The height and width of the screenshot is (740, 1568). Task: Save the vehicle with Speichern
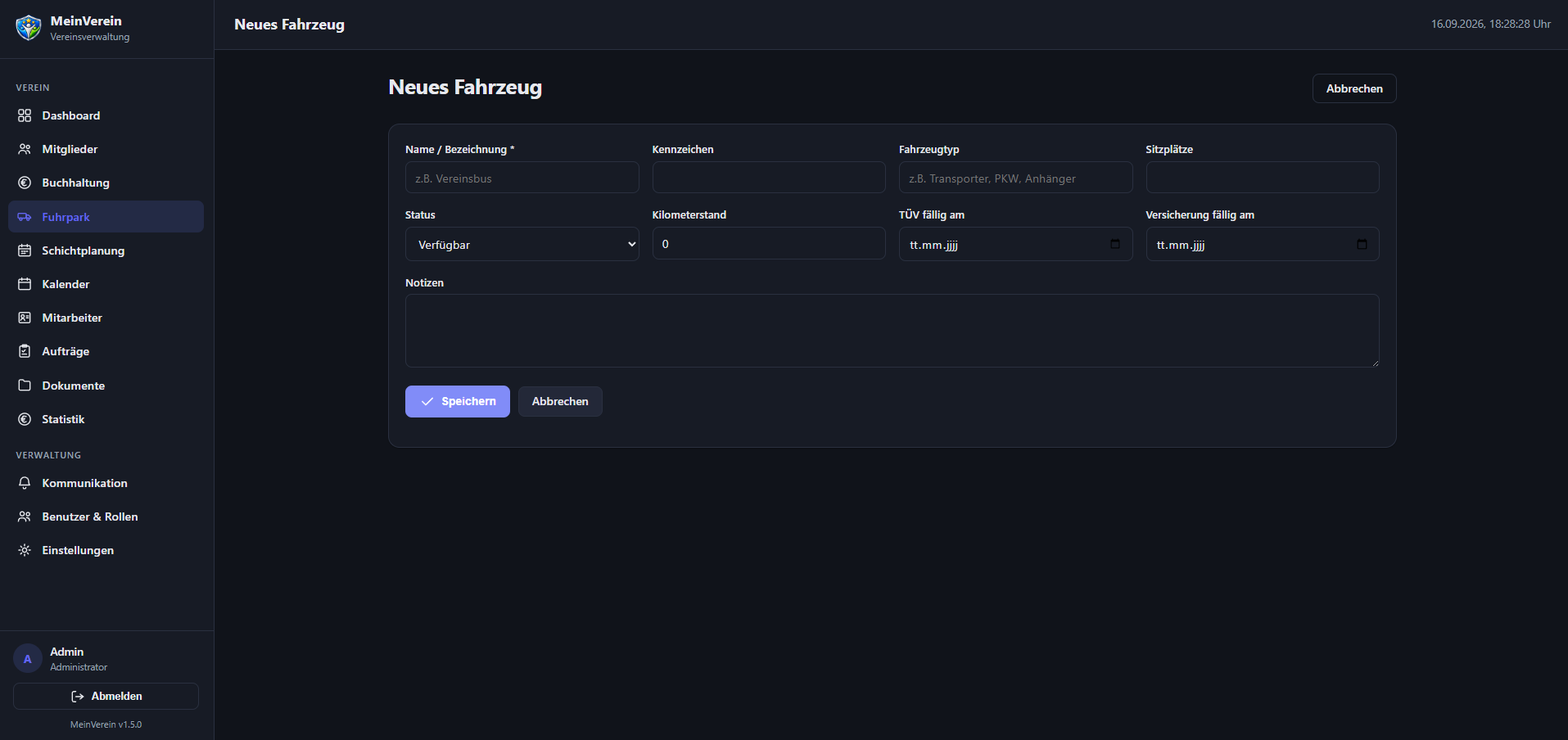tap(458, 401)
